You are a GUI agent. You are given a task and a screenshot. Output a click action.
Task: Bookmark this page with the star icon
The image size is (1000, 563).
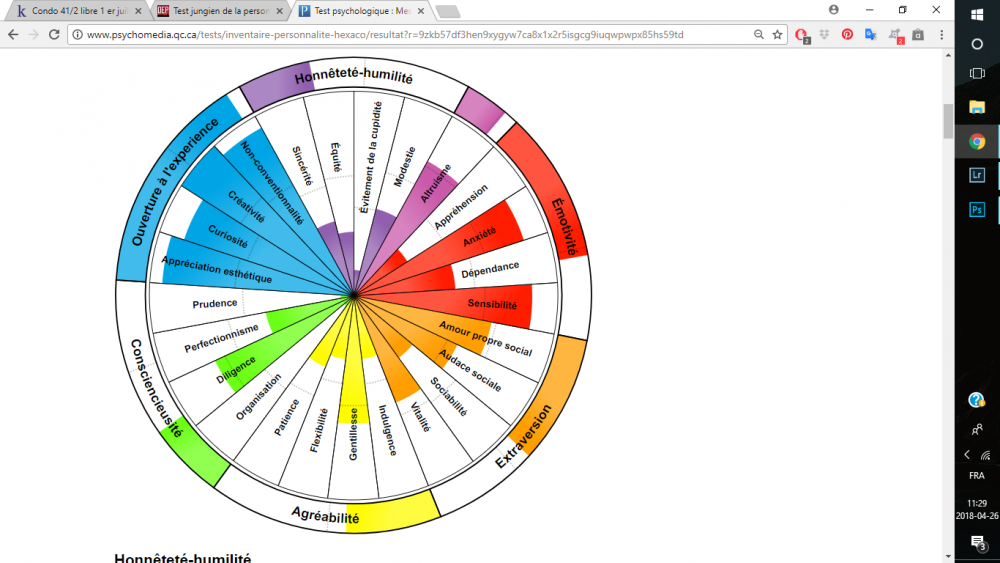point(777,34)
